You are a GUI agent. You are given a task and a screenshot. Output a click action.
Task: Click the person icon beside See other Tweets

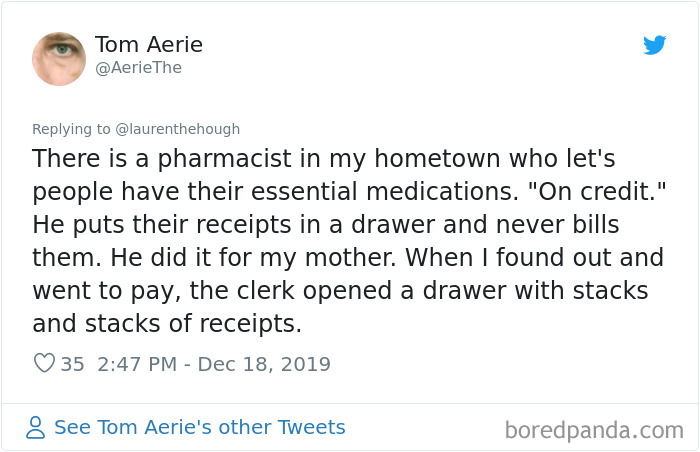[x=35, y=427]
